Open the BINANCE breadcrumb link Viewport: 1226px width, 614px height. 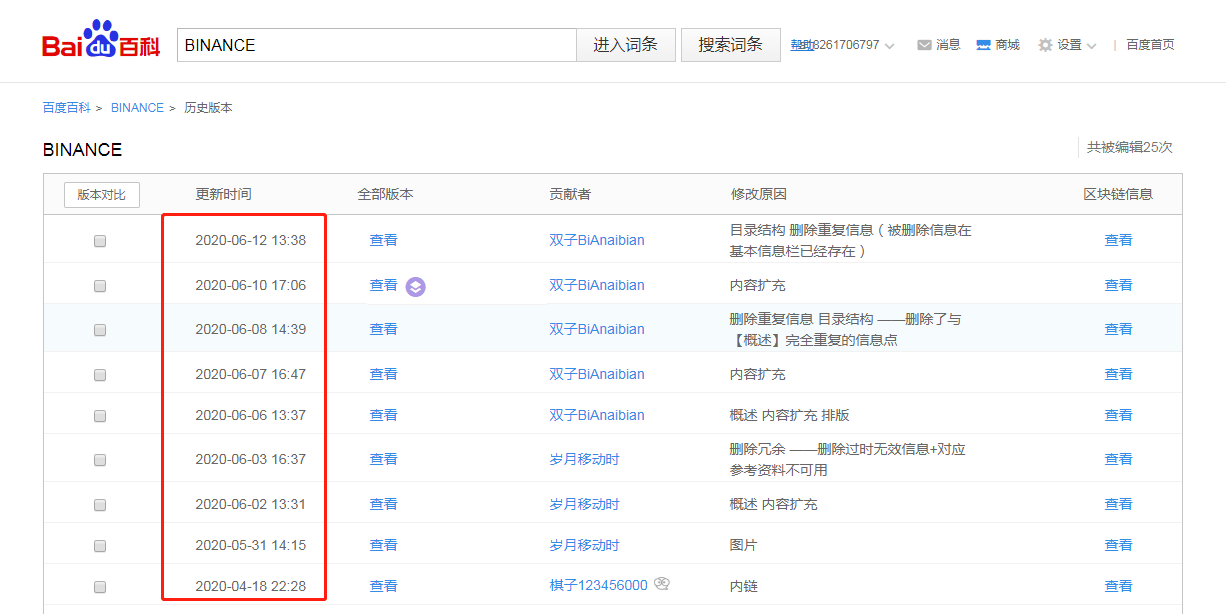click(137, 108)
